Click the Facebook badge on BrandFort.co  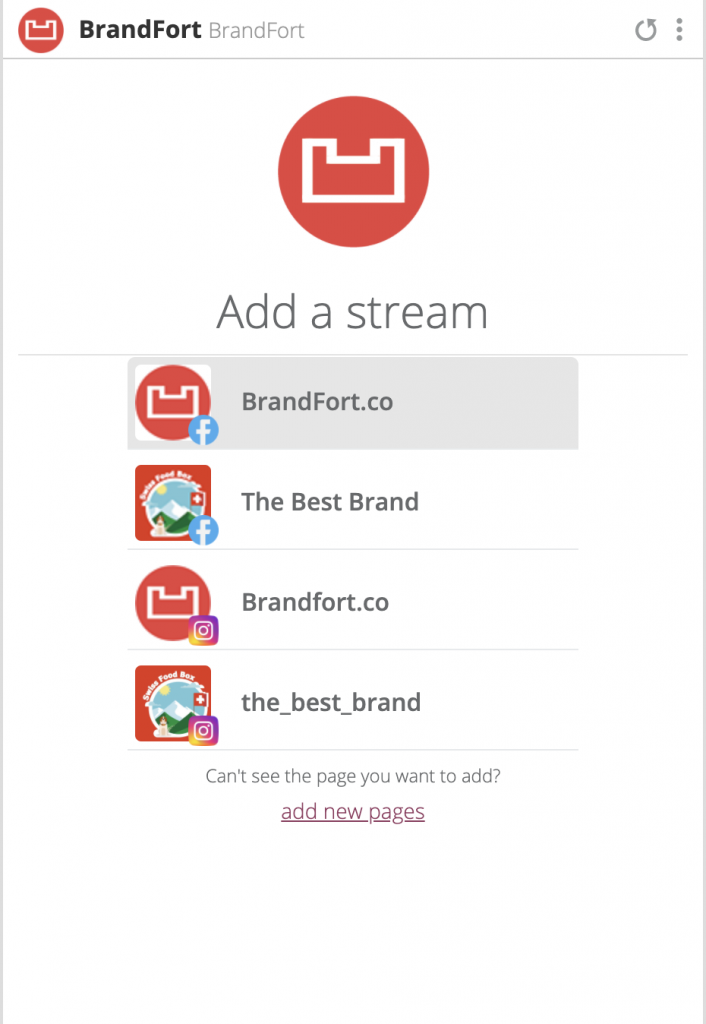click(x=203, y=430)
